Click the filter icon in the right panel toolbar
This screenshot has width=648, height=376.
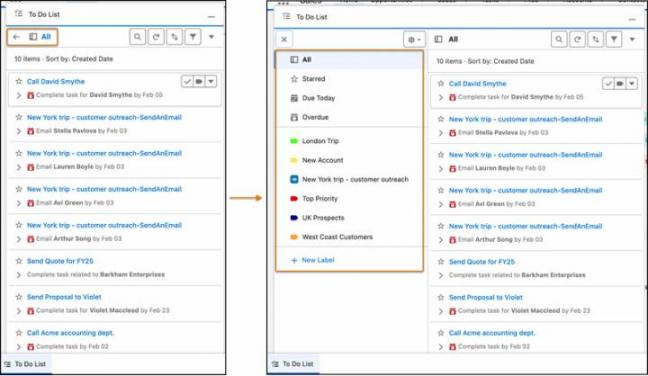coord(614,39)
